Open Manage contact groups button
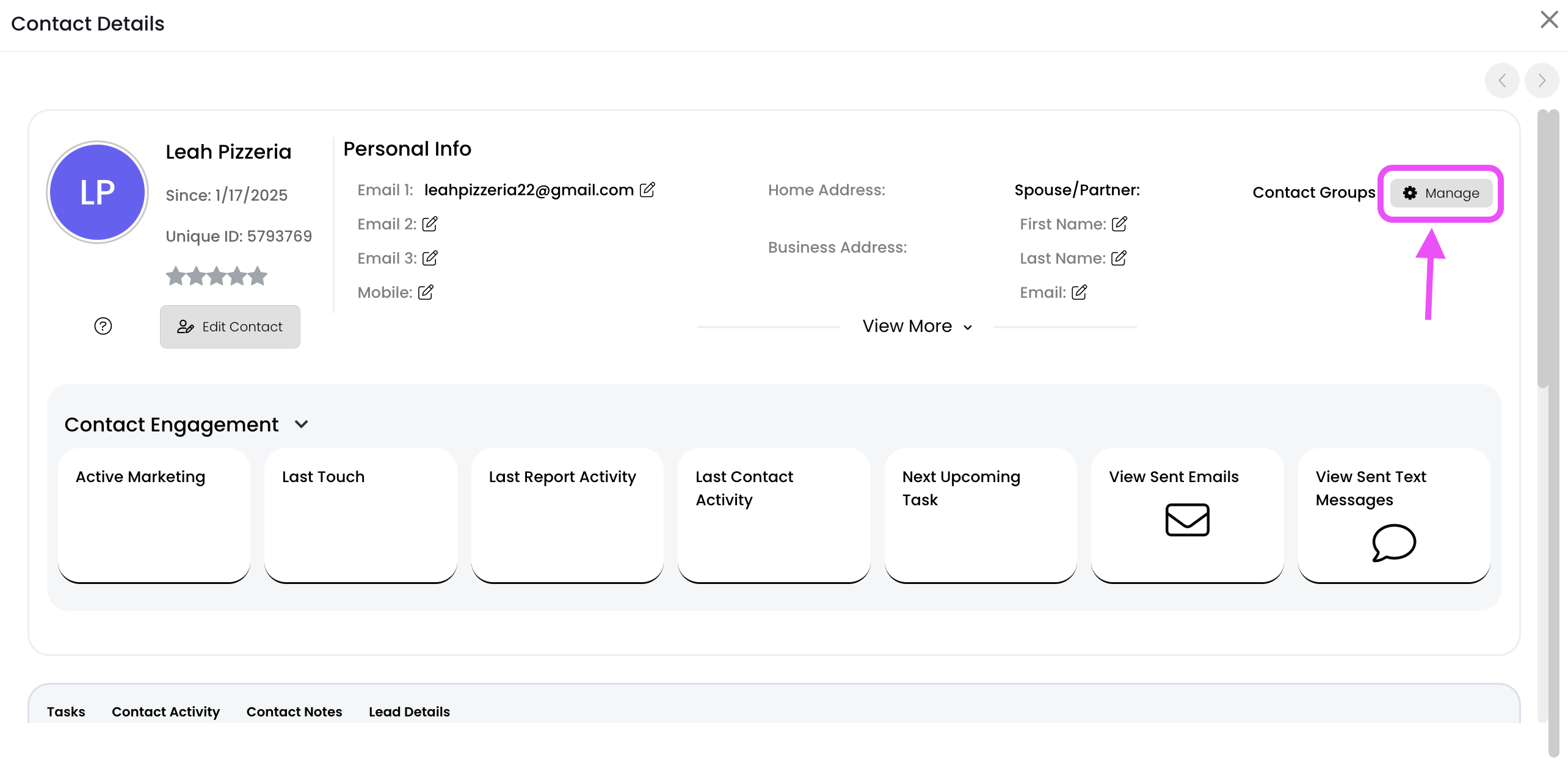 (1440, 193)
